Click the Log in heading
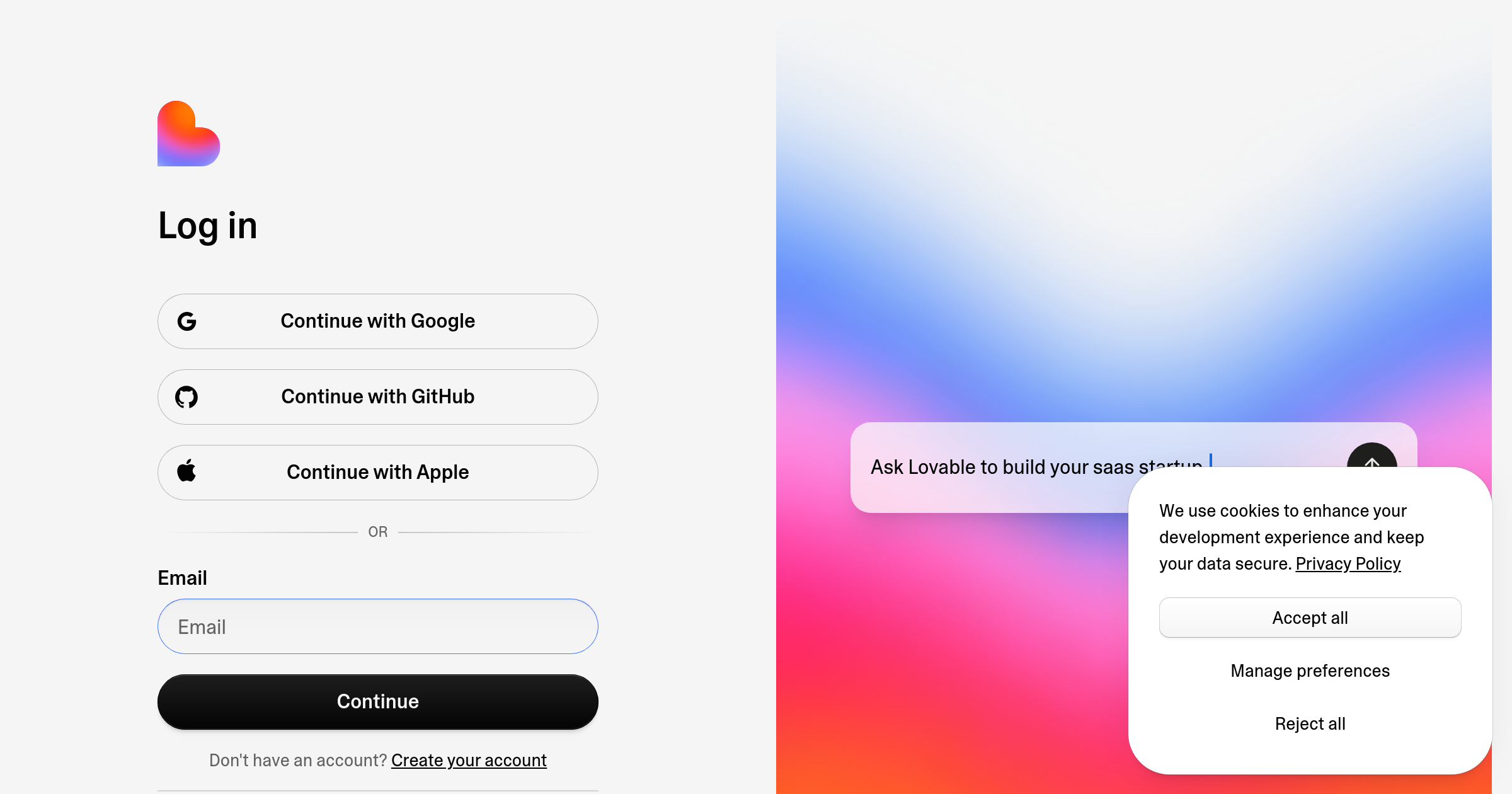 pyautogui.click(x=207, y=226)
